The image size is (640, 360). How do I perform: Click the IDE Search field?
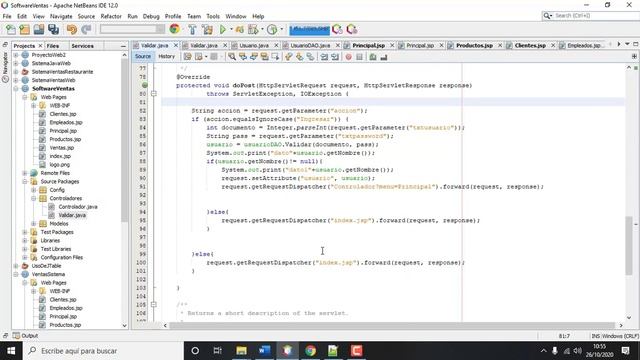(x=591, y=16)
